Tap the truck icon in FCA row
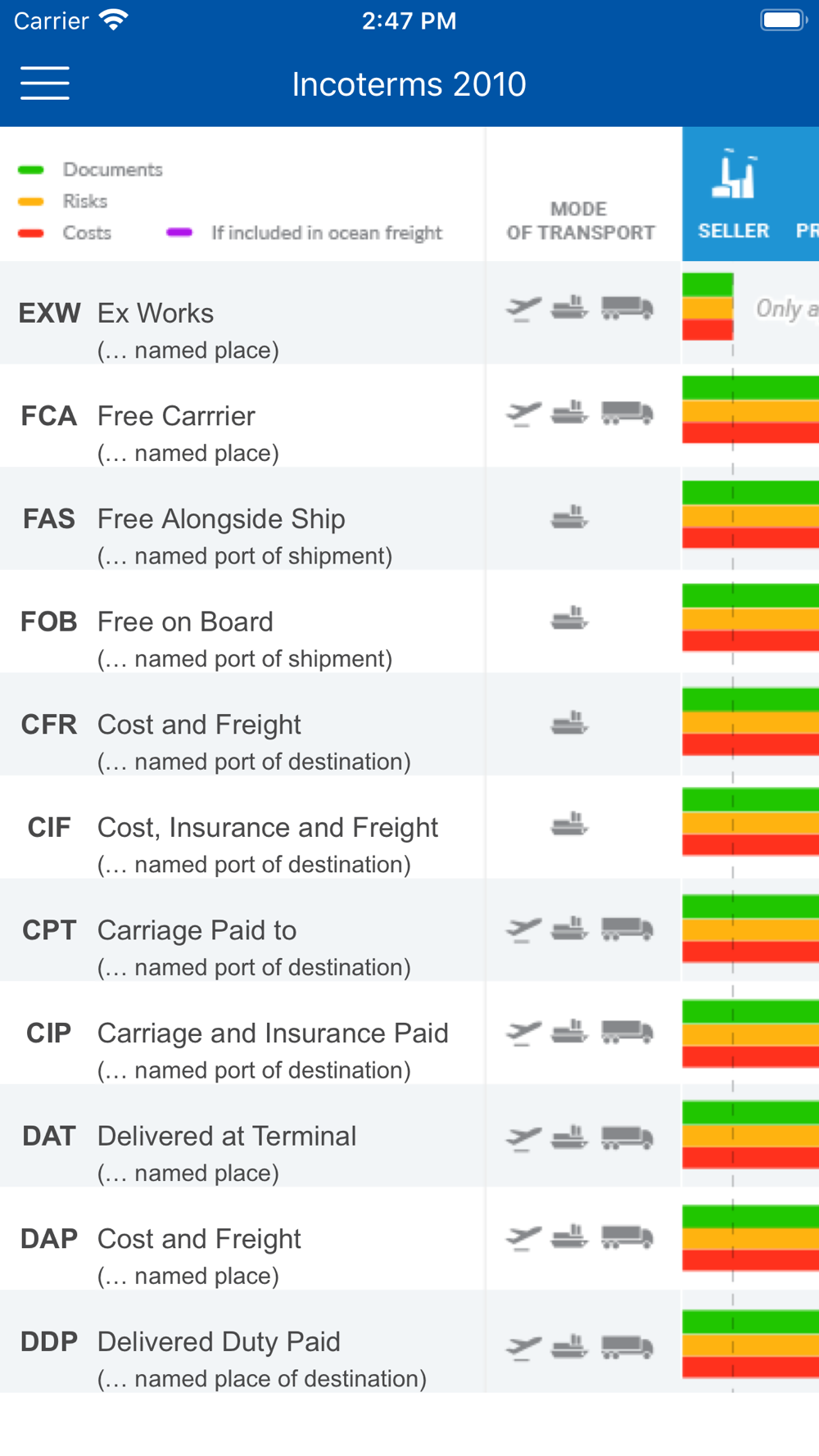Viewport: 819px width, 1456px height. (627, 412)
